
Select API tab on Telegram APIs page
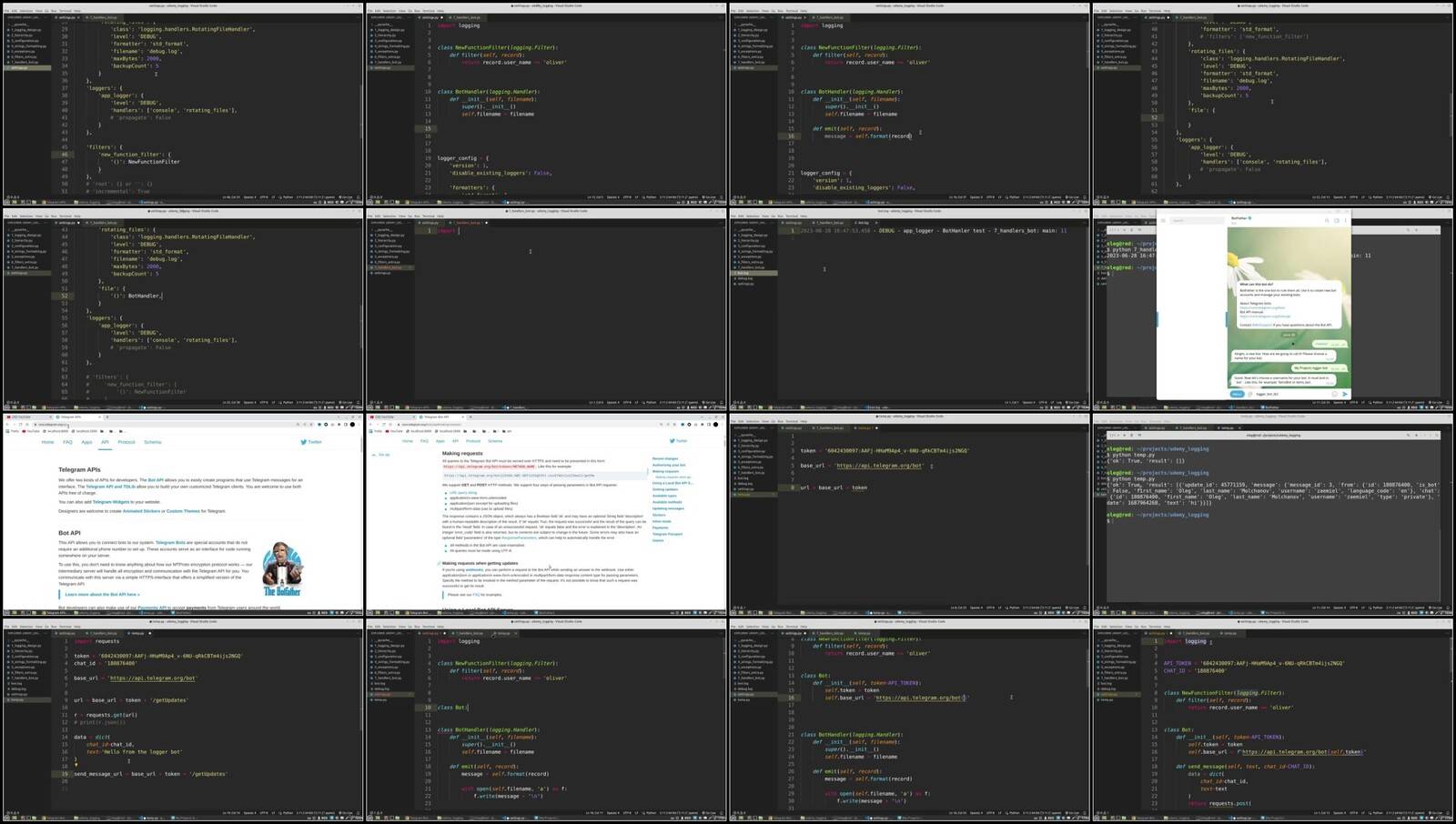pyautogui.click(x=105, y=442)
